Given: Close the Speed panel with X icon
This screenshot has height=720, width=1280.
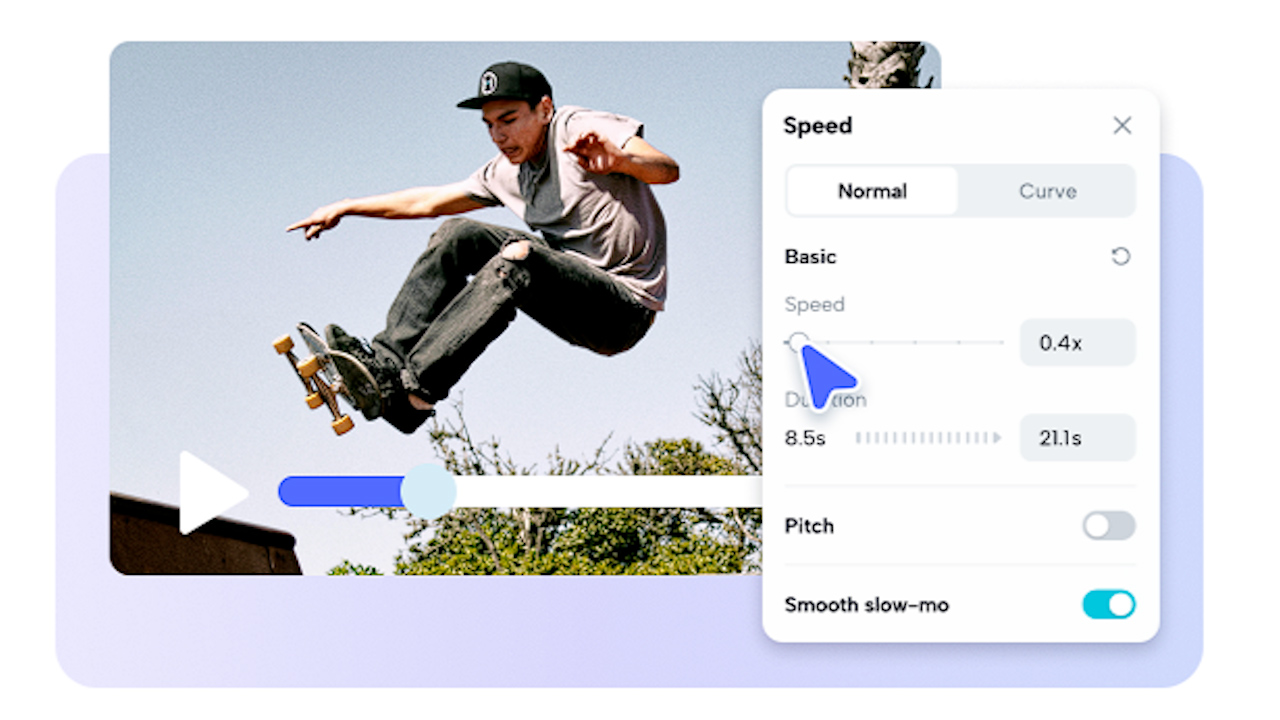Looking at the screenshot, I should tap(1122, 125).
